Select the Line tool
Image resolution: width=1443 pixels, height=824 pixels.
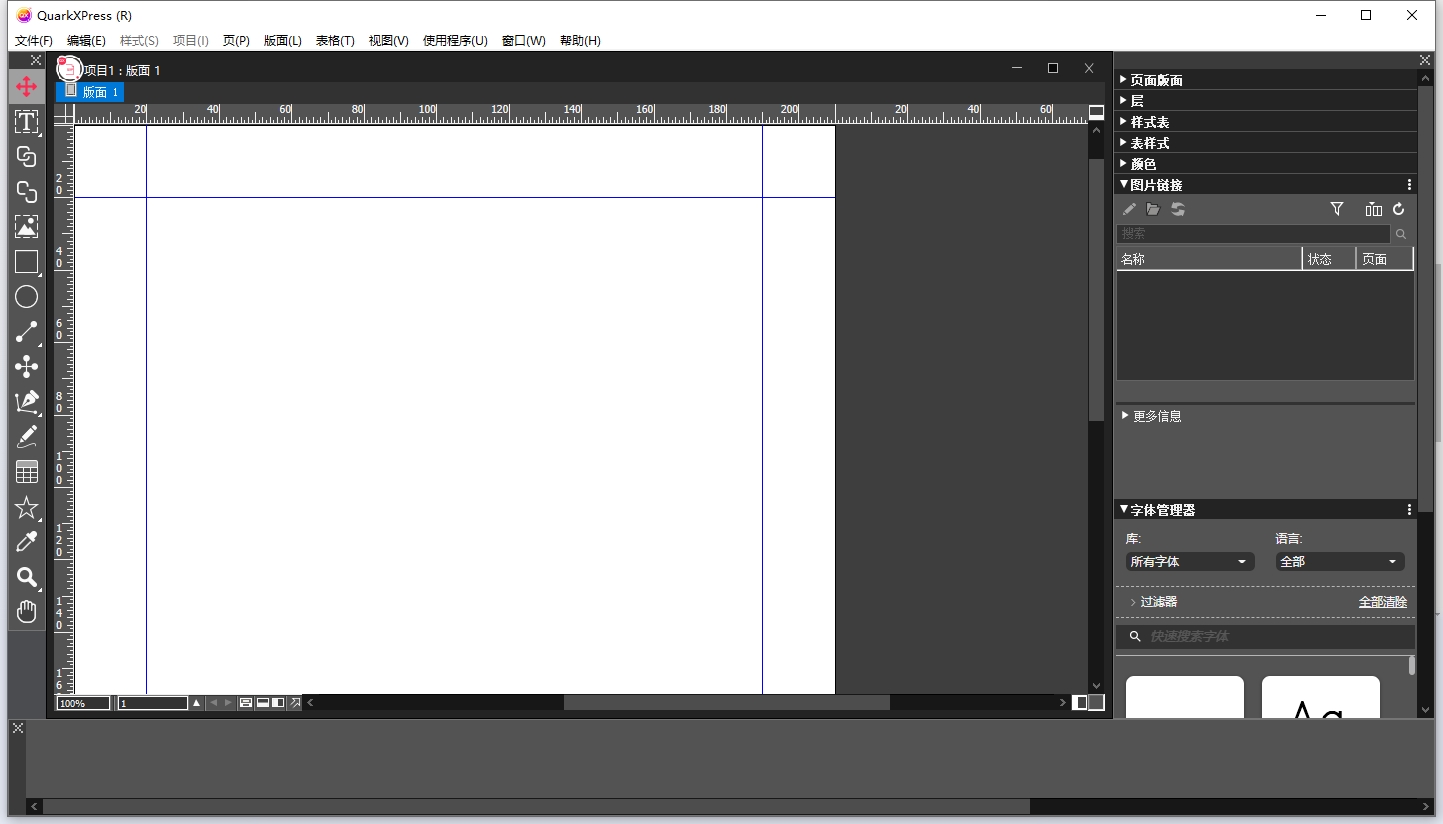[27, 332]
